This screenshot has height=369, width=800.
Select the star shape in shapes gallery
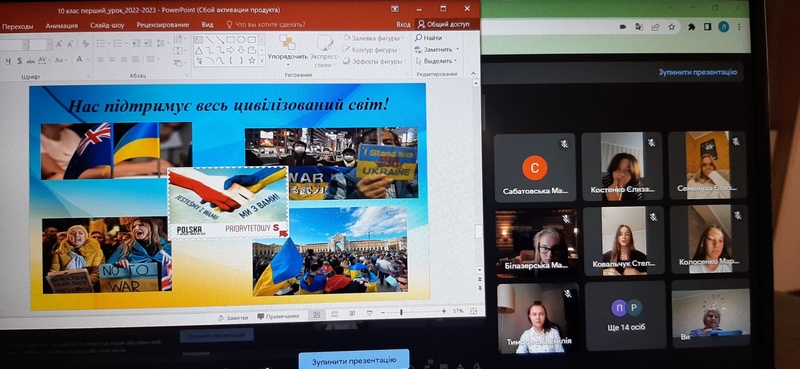coord(252,60)
